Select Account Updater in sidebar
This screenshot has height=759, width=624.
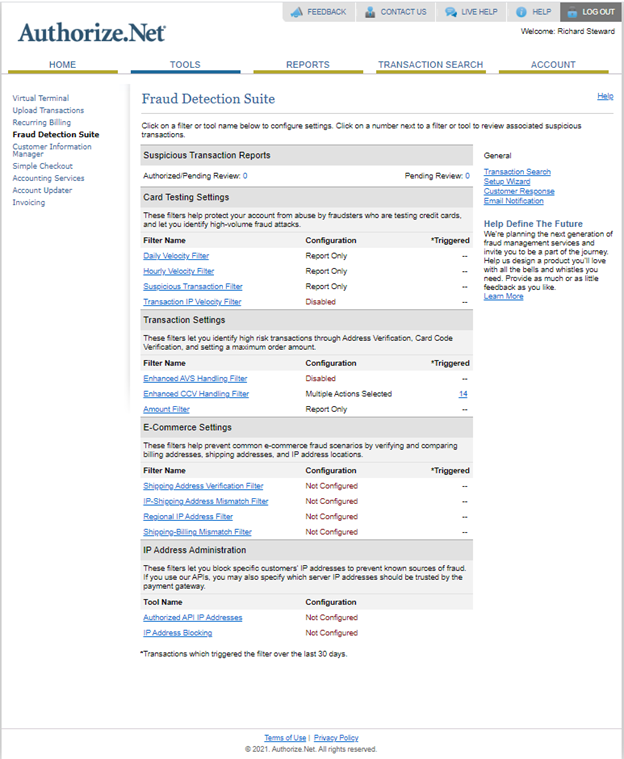pyautogui.click(x=42, y=190)
